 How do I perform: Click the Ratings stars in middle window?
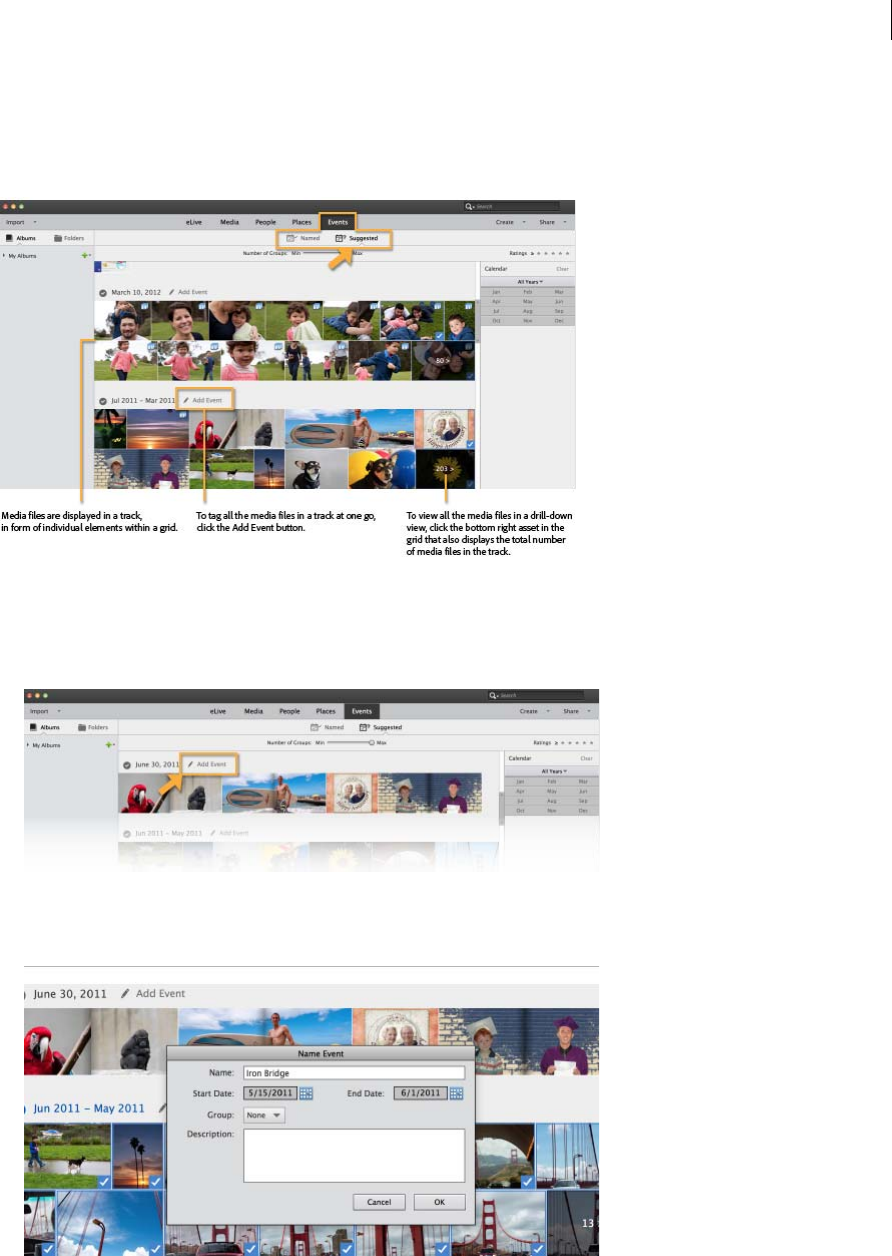(x=578, y=743)
